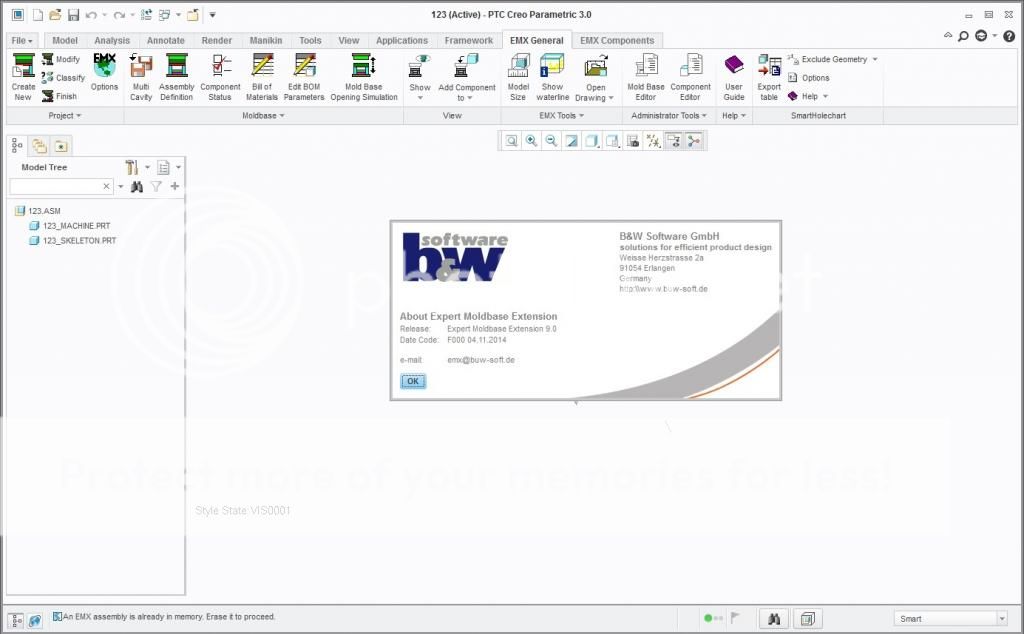Toggle the datum display filters in view toolbar
Viewport: 1024px width, 634px height.
[654, 142]
